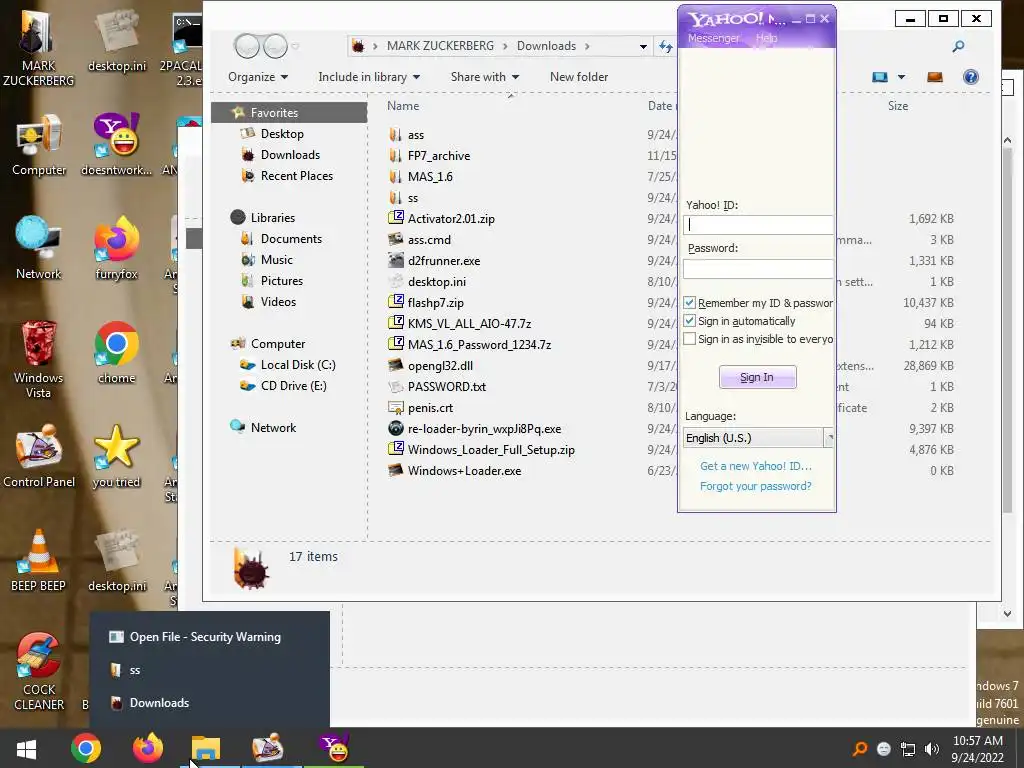Image resolution: width=1024 pixels, height=768 pixels.
Task: Uncheck Sign in automatically
Action: pyautogui.click(x=690, y=321)
